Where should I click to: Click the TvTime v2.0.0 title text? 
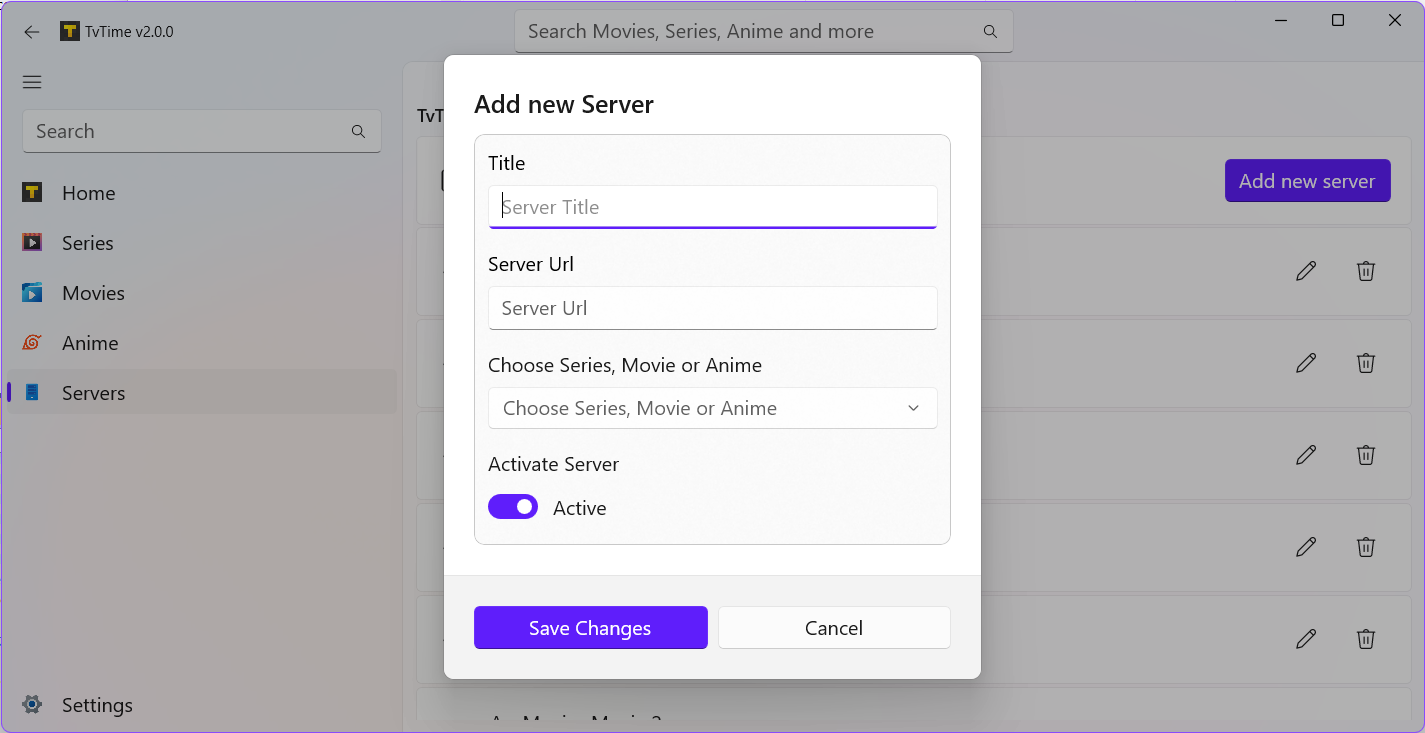tap(130, 31)
